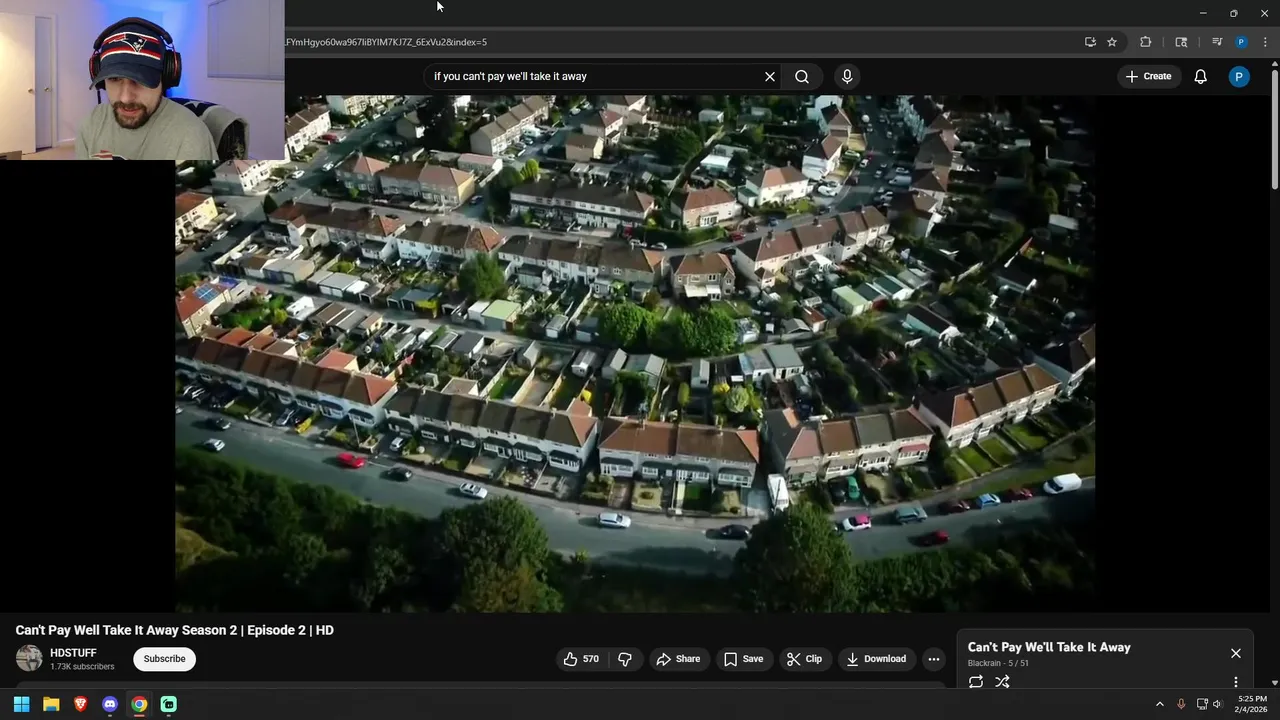Viewport: 1280px width, 720px height.
Task: Subscribe to HDSTUFF channel
Action: [165, 659]
